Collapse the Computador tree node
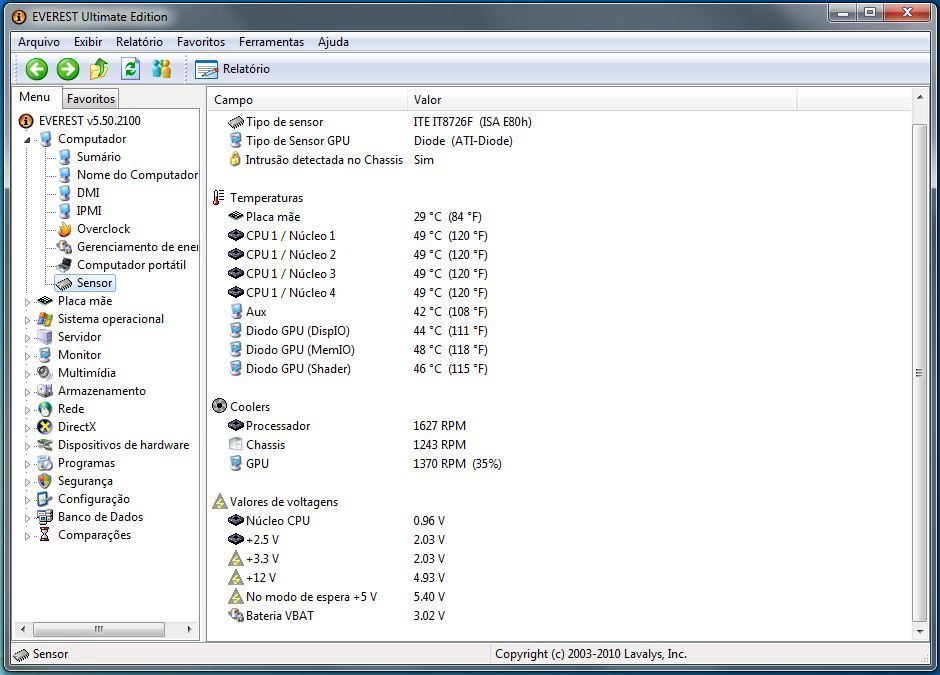Screen dimensions: 940x675 click(27, 140)
